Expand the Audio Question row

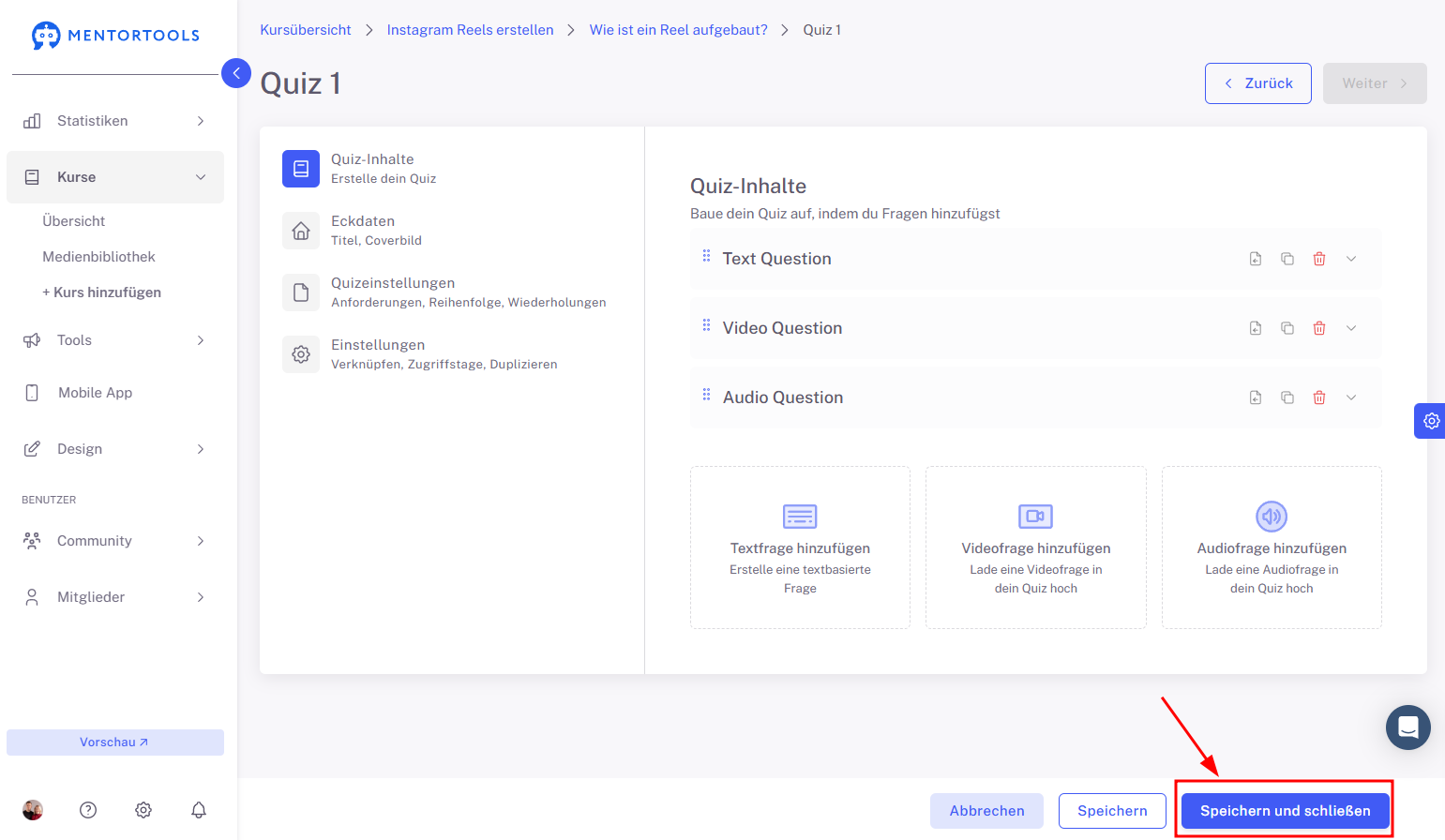click(1351, 397)
